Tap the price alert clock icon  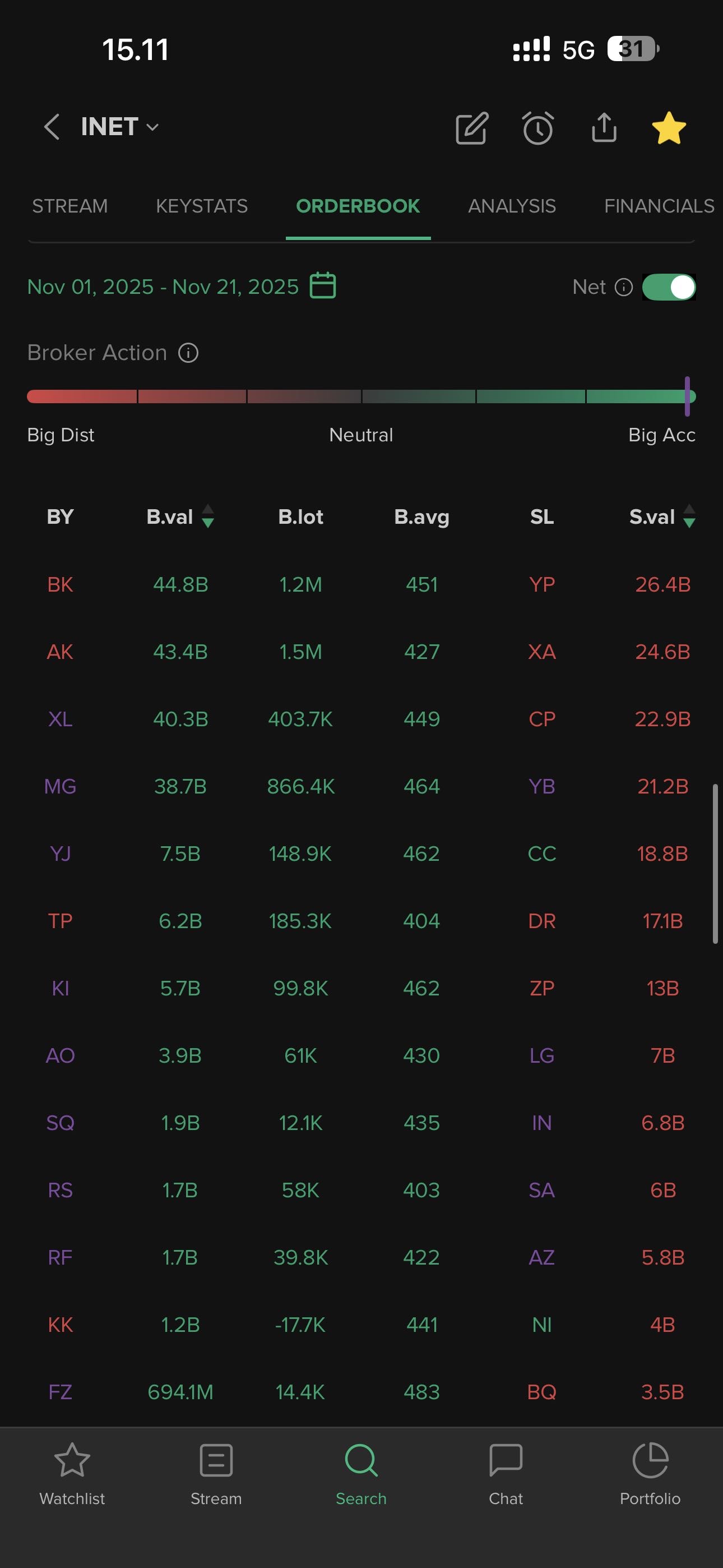tap(538, 128)
